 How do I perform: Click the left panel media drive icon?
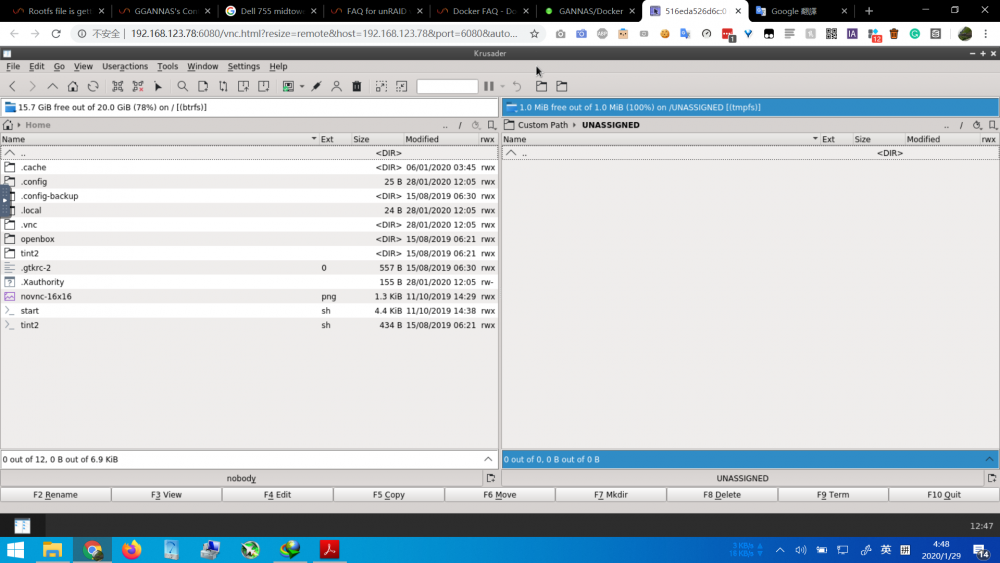[10, 107]
